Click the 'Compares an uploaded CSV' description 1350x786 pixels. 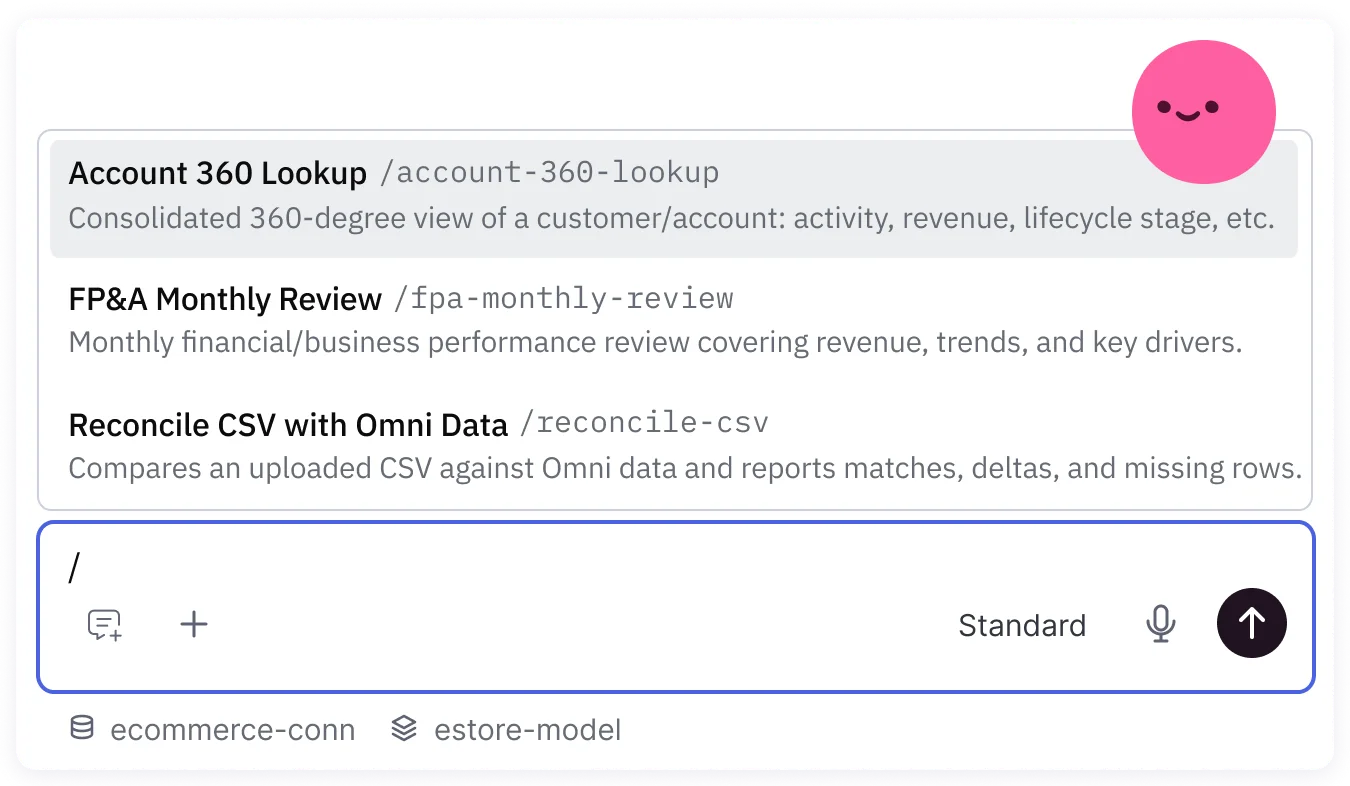point(685,468)
